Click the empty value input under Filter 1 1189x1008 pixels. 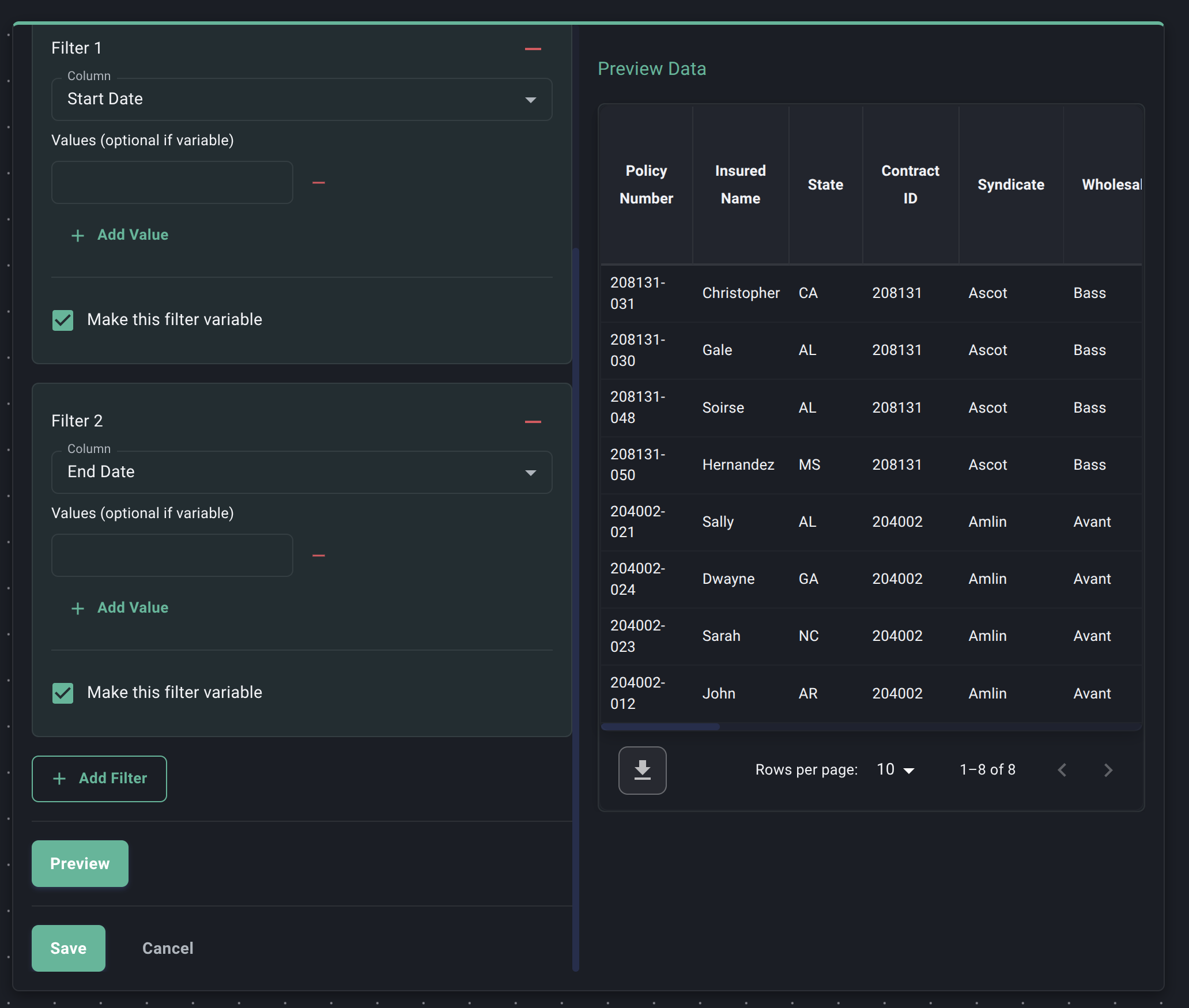click(x=172, y=182)
